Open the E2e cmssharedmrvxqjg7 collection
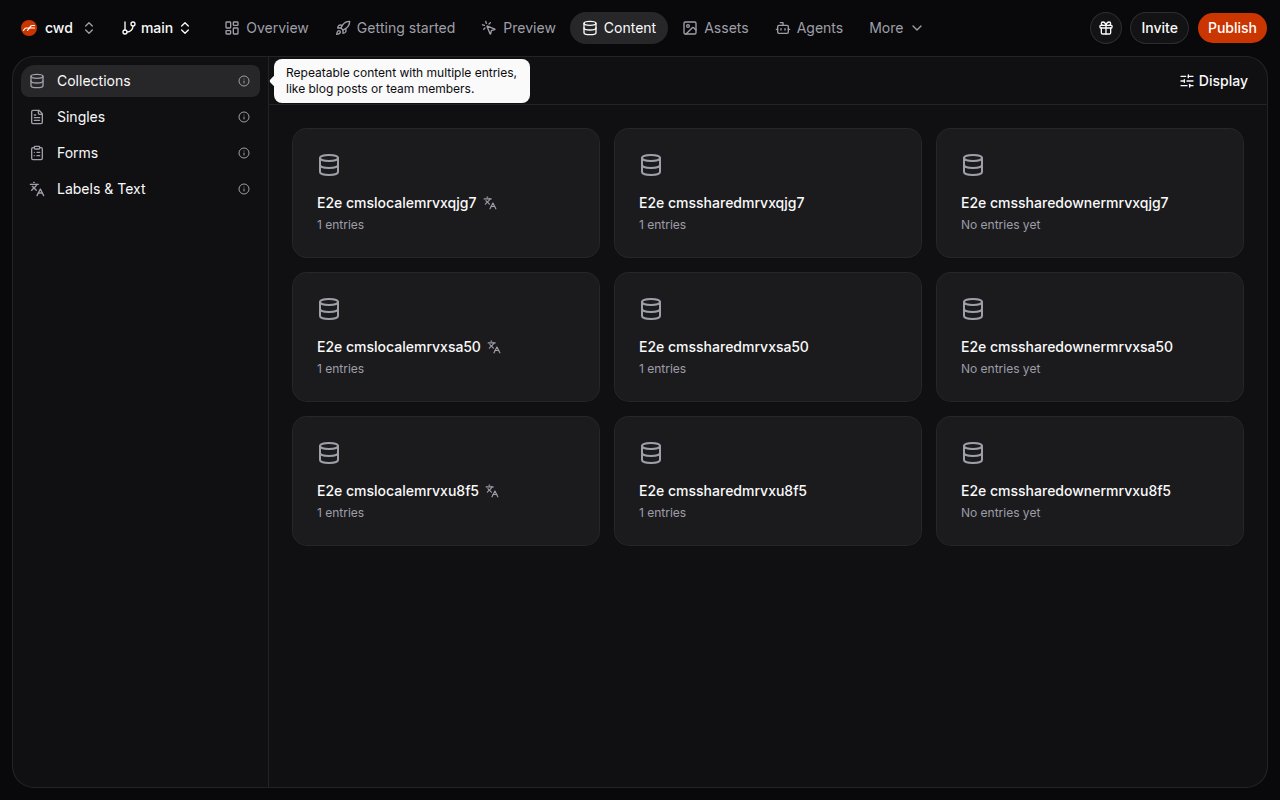The height and width of the screenshot is (800, 1280). click(768, 193)
